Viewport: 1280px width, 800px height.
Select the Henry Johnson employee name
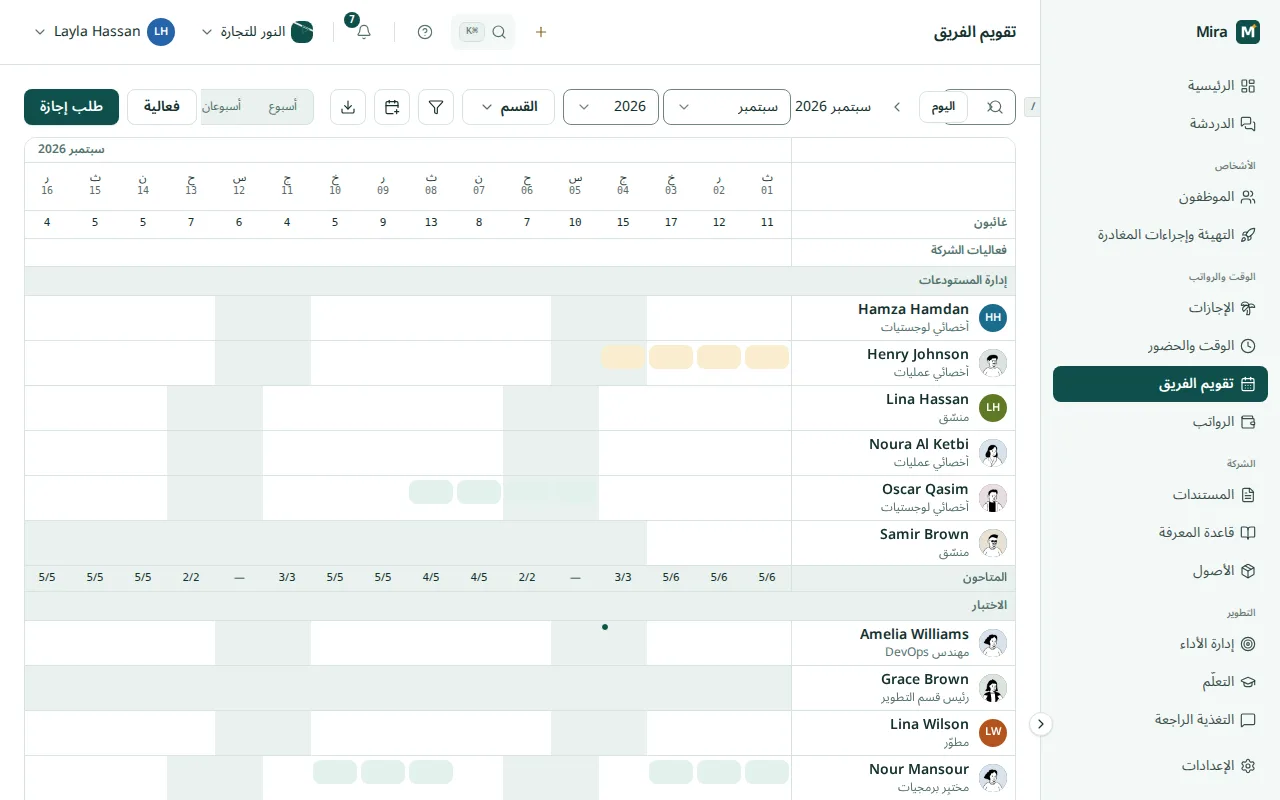(918, 354)
